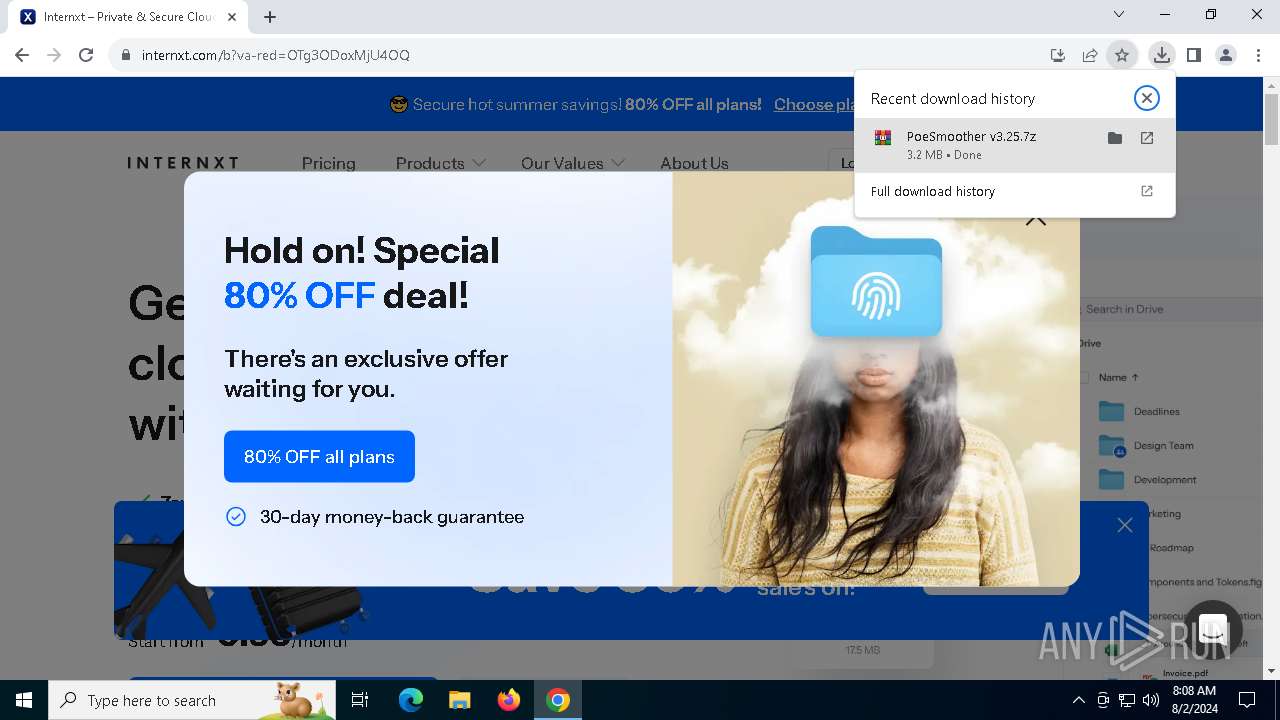
Task: Sort by Name column header
Action: [x=1118, y=377]
